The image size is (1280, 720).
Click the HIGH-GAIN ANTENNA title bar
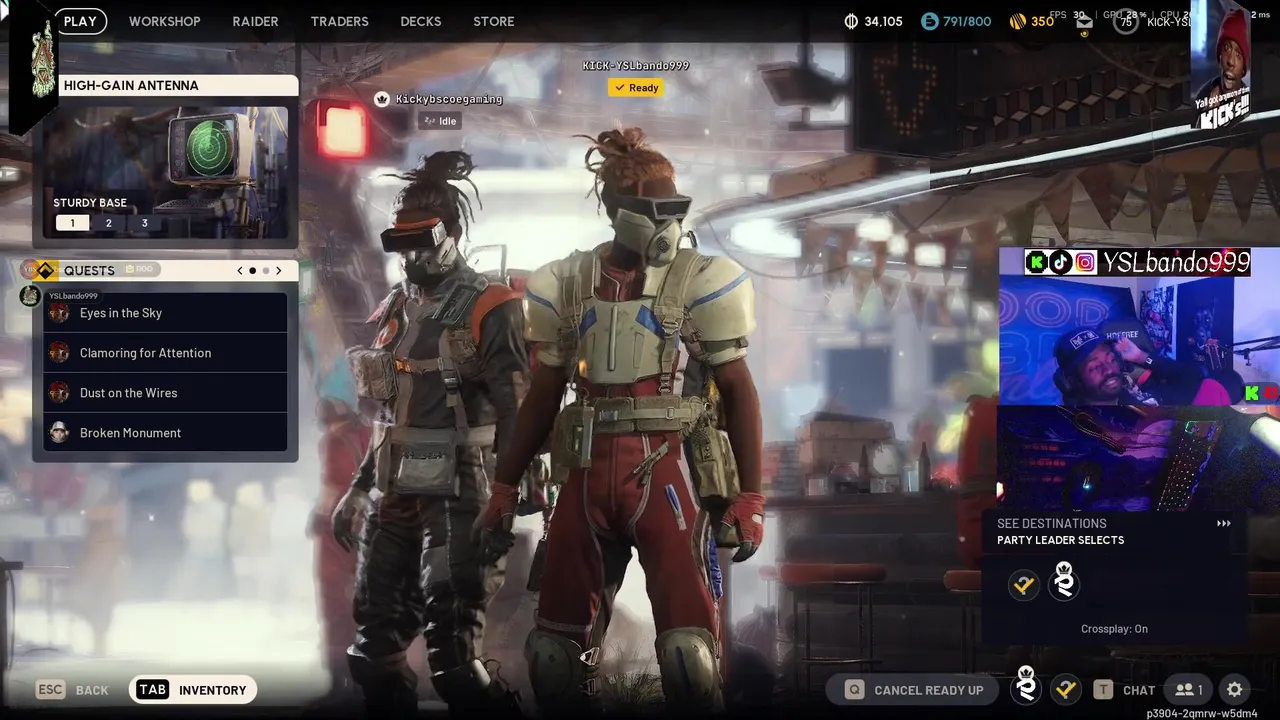coord(178,85)
